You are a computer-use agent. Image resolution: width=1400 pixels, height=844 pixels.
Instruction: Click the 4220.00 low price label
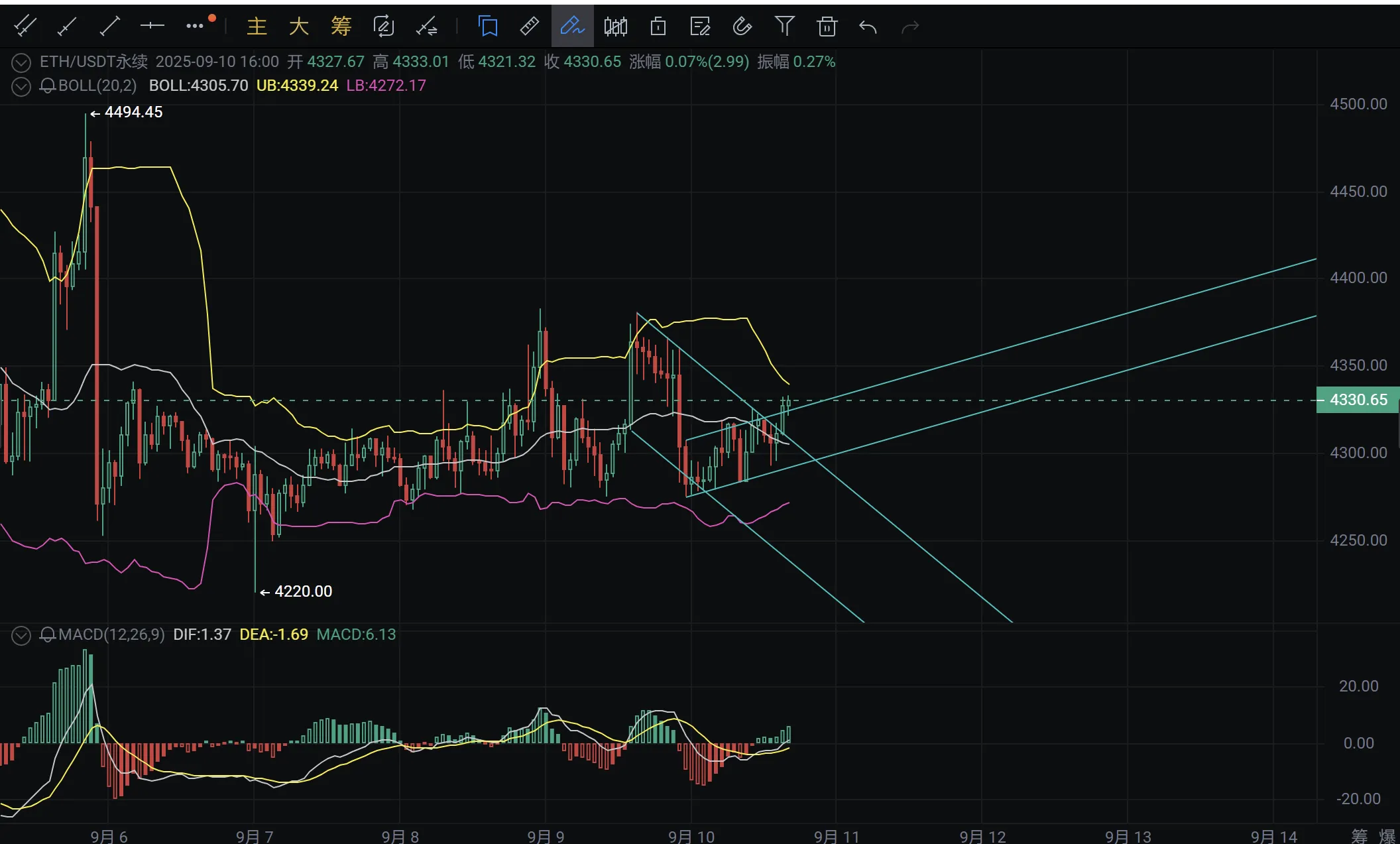[x=303, y=591]
